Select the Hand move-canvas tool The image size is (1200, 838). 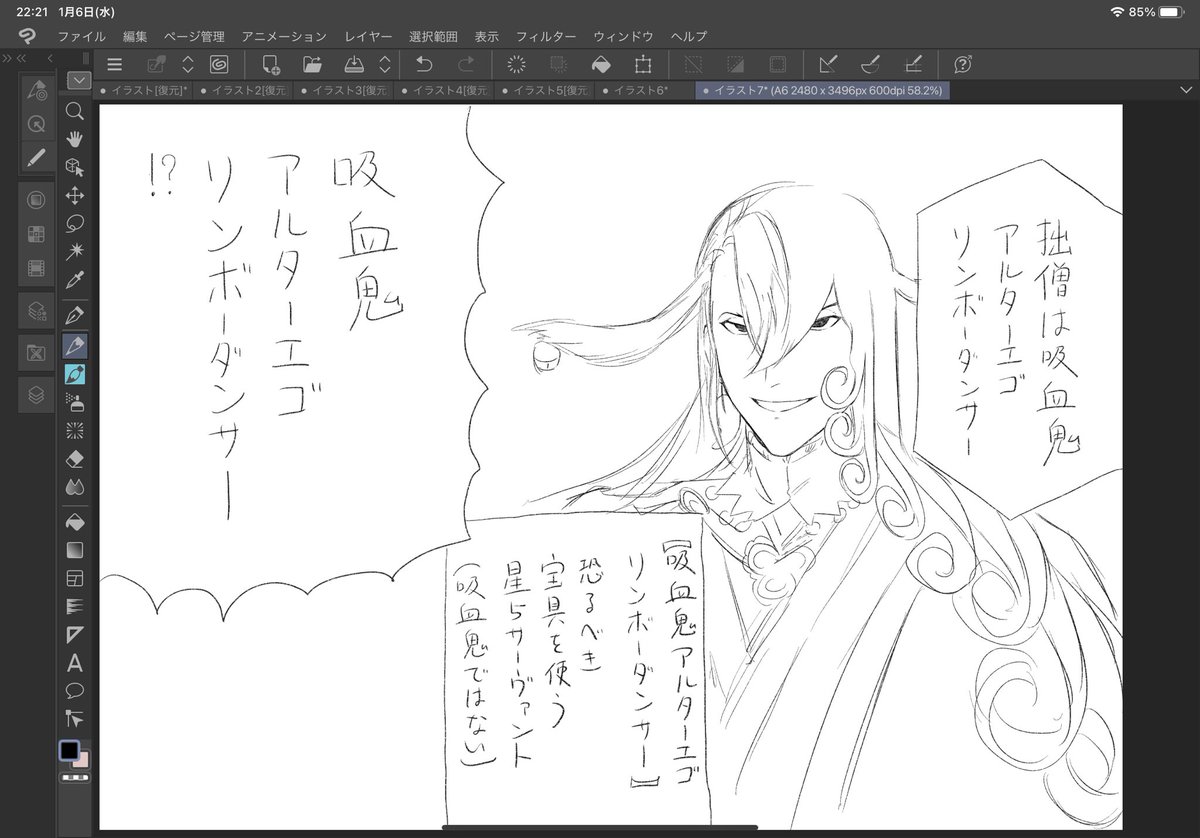tap(74, 139)
